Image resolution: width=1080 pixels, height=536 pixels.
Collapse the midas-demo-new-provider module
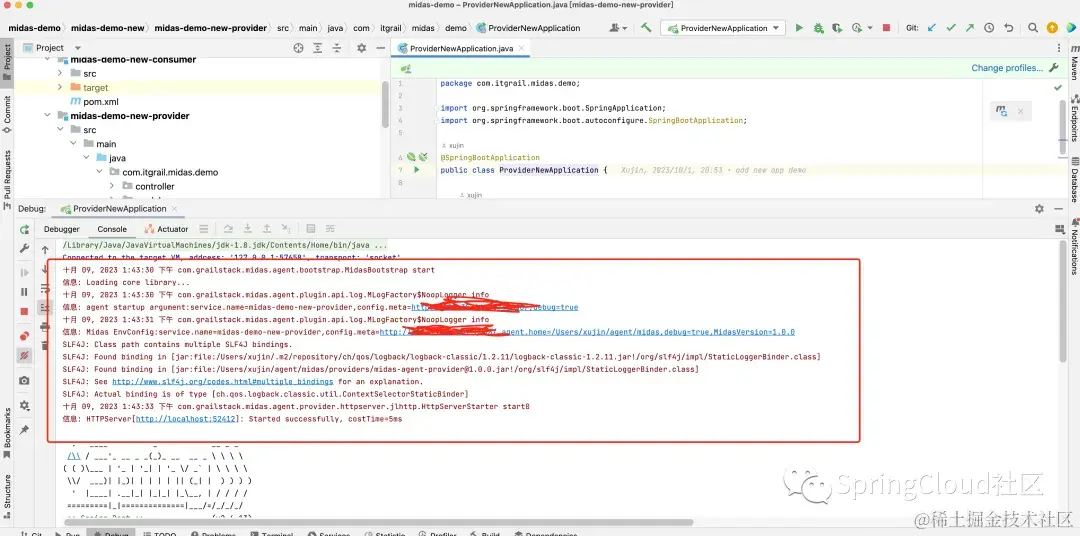coord(47,116)
